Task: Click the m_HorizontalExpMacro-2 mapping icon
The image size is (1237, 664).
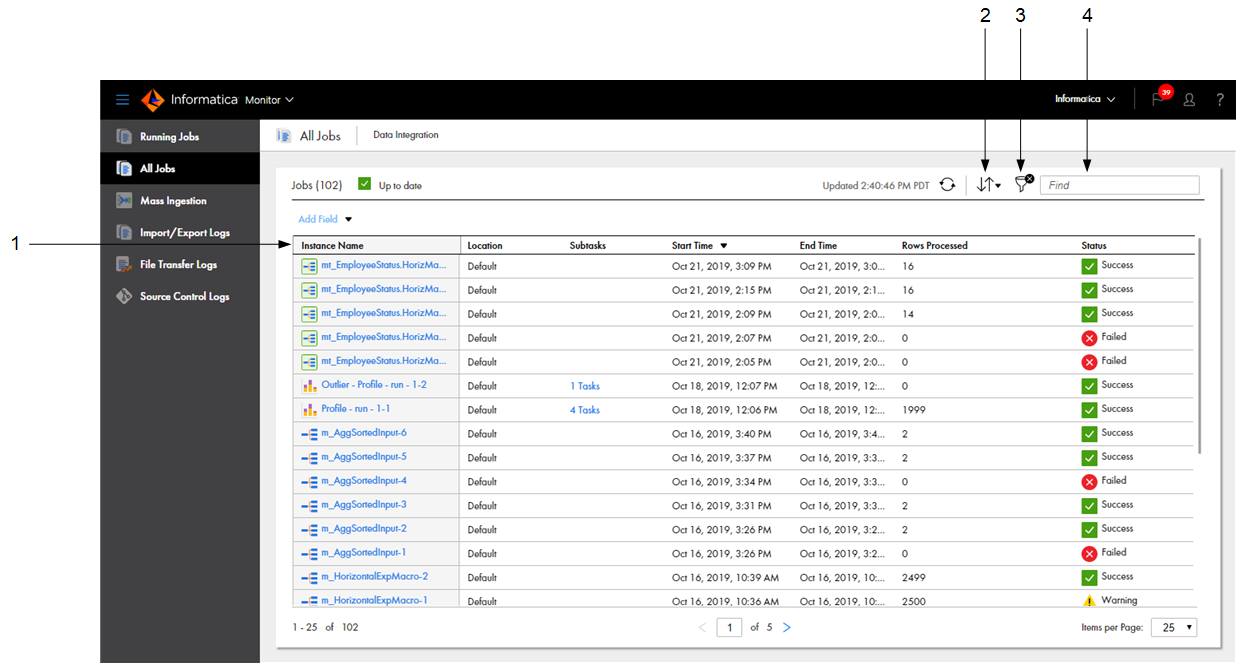Action: 309,577
